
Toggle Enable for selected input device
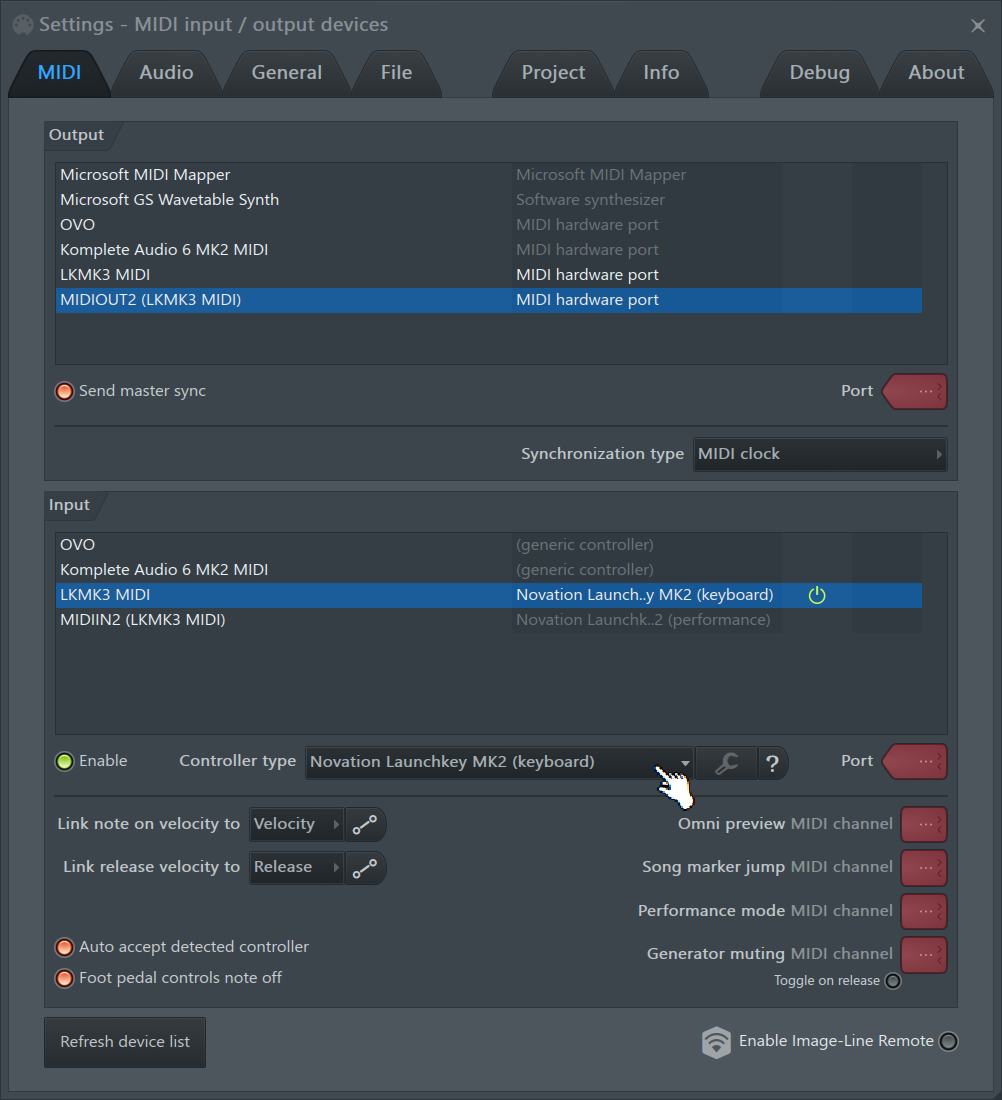65,761
